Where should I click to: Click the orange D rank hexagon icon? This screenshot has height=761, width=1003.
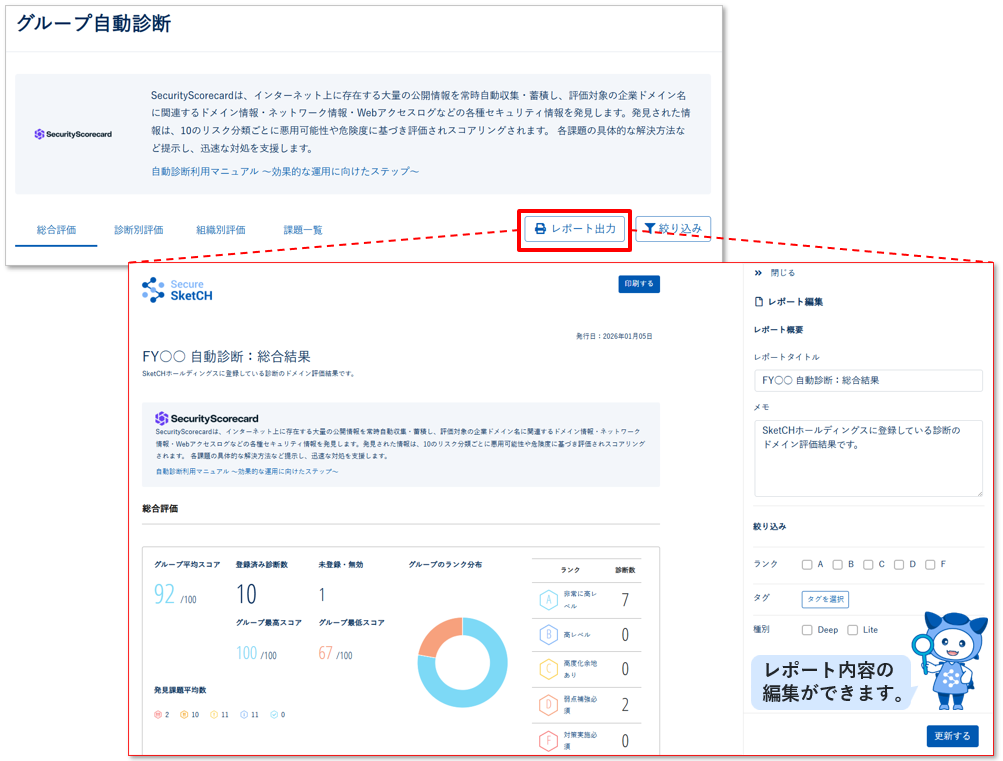click(x=546, y=703)
